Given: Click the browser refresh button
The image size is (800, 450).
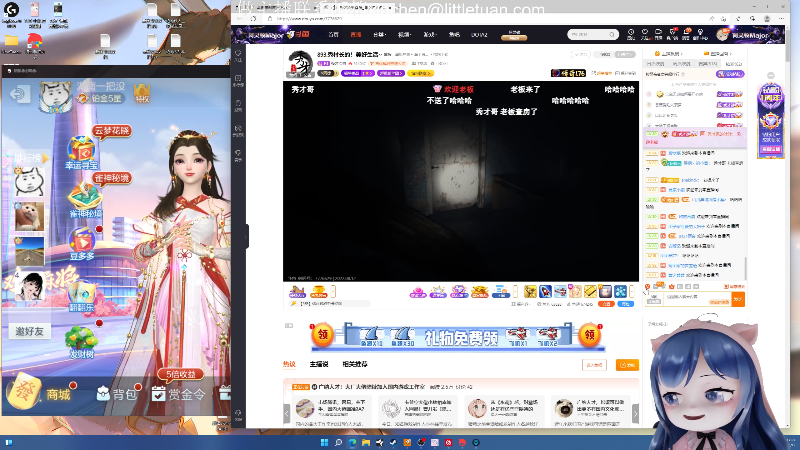Looking at the screenshot, I should (x=253, y=18).
